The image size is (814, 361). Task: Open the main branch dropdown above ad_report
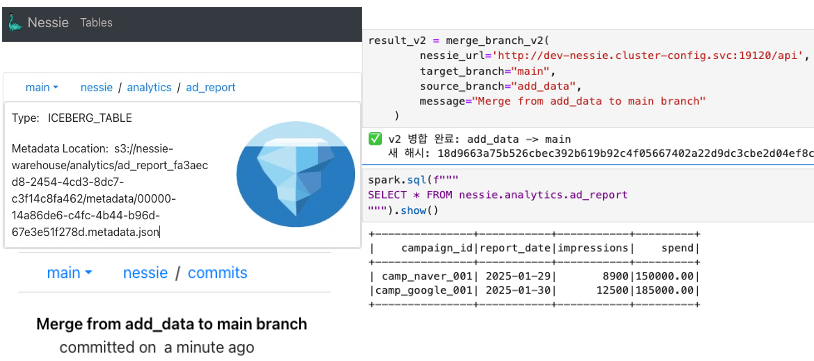coord(42,87)
